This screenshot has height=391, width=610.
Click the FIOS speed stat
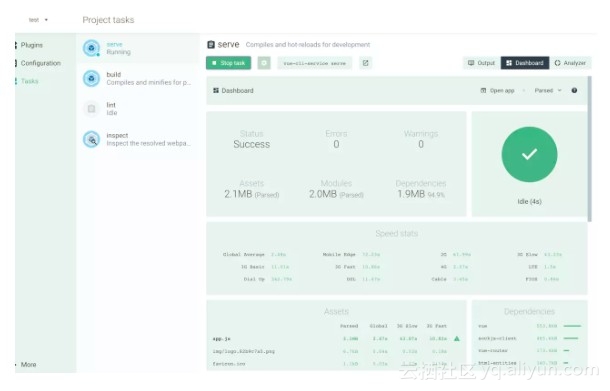pyautogui.click(x=542, y=279)
